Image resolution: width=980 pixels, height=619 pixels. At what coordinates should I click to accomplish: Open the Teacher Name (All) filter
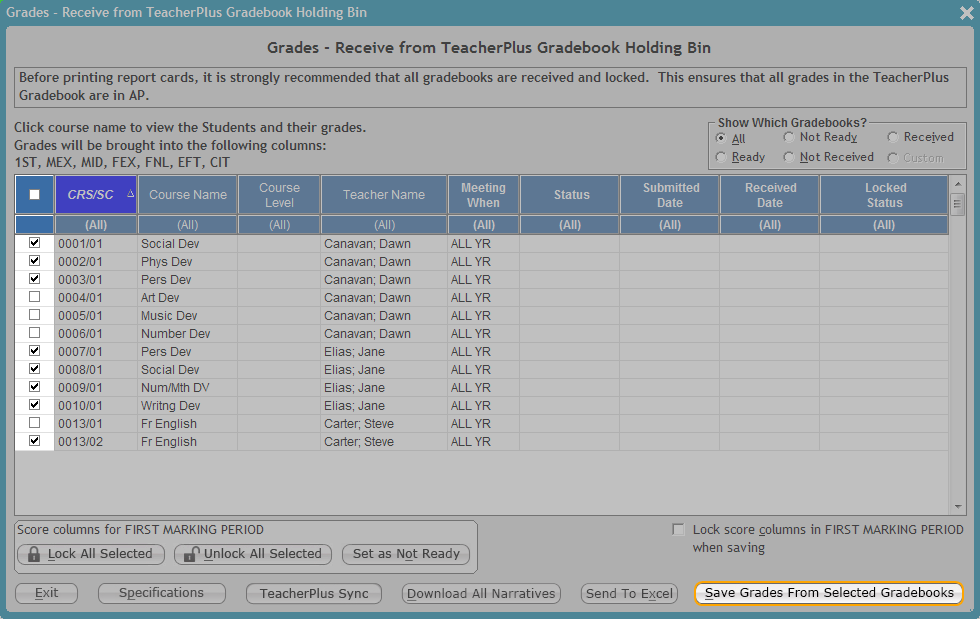coord(384,224)
